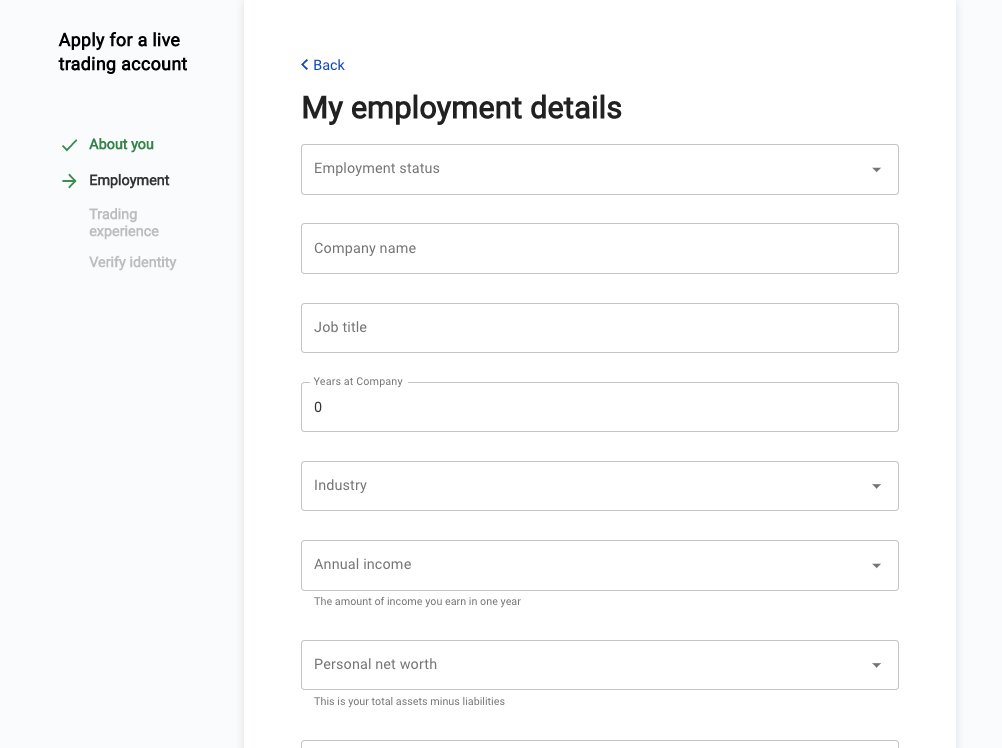Click the Back chevron icon

(305, 65)
